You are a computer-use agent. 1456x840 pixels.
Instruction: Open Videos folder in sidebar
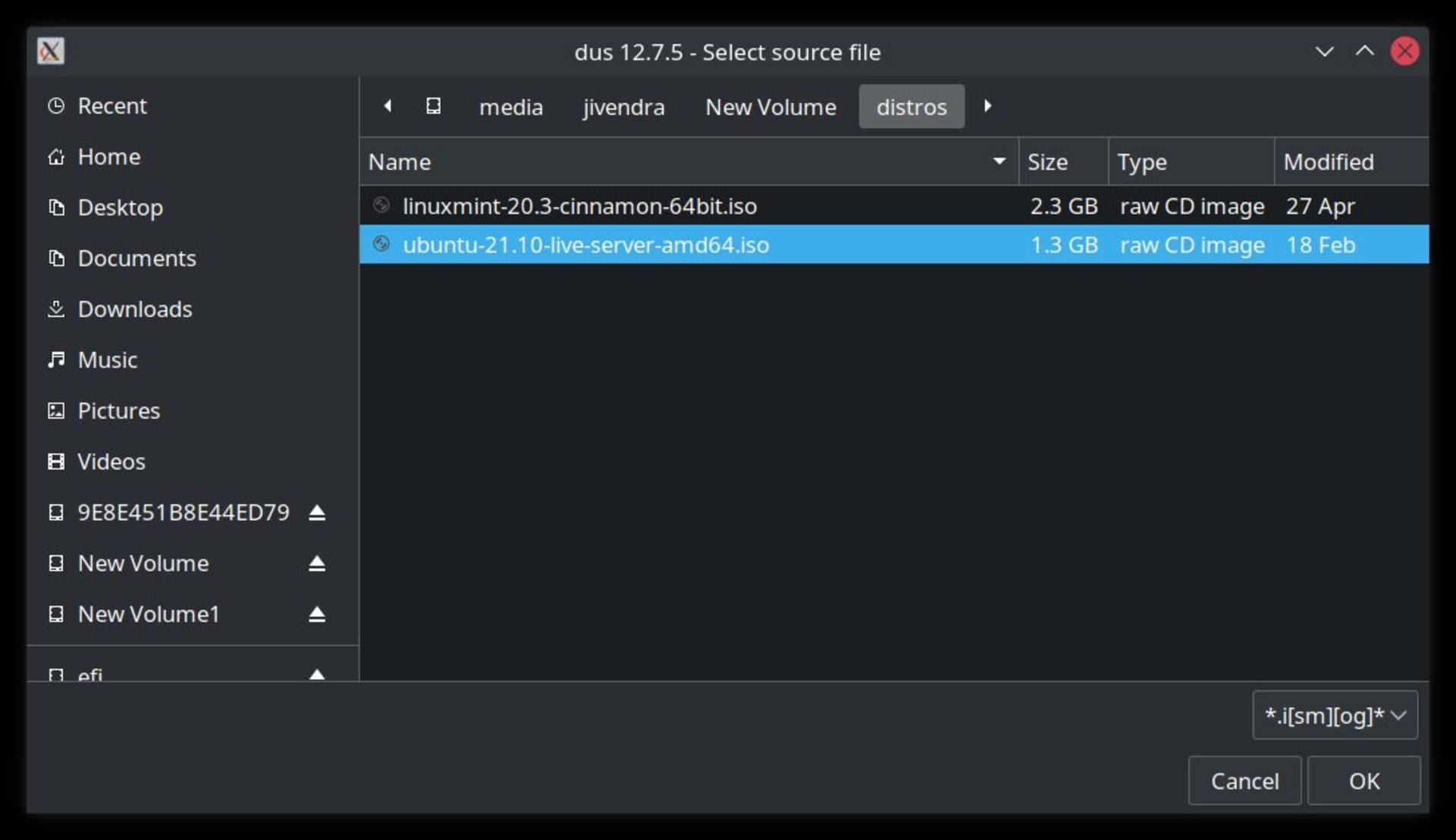click(x=193, y=462)
